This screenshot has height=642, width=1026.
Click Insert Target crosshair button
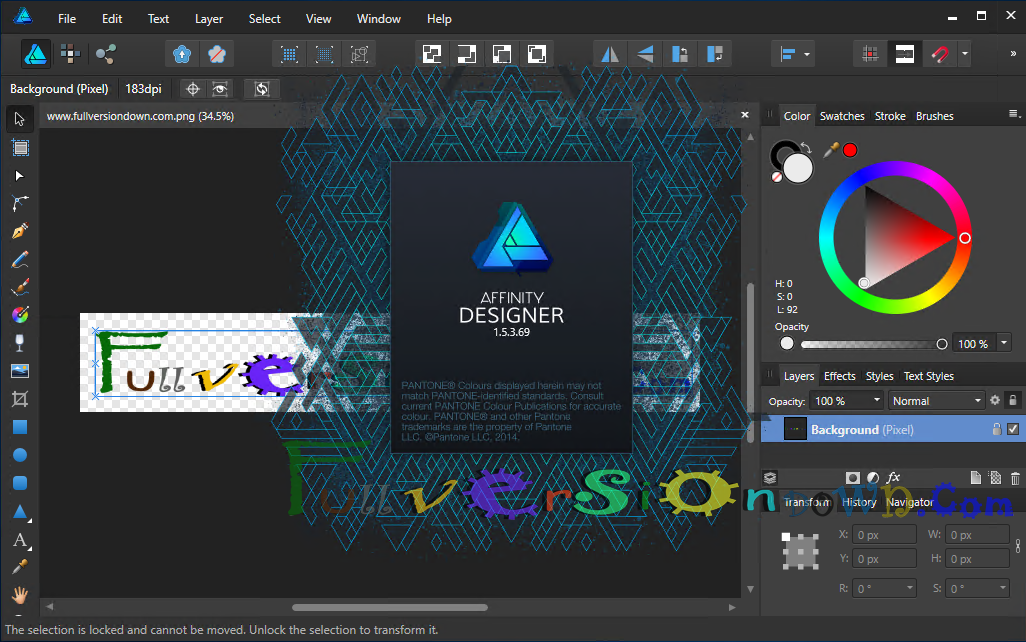[192, 89]
